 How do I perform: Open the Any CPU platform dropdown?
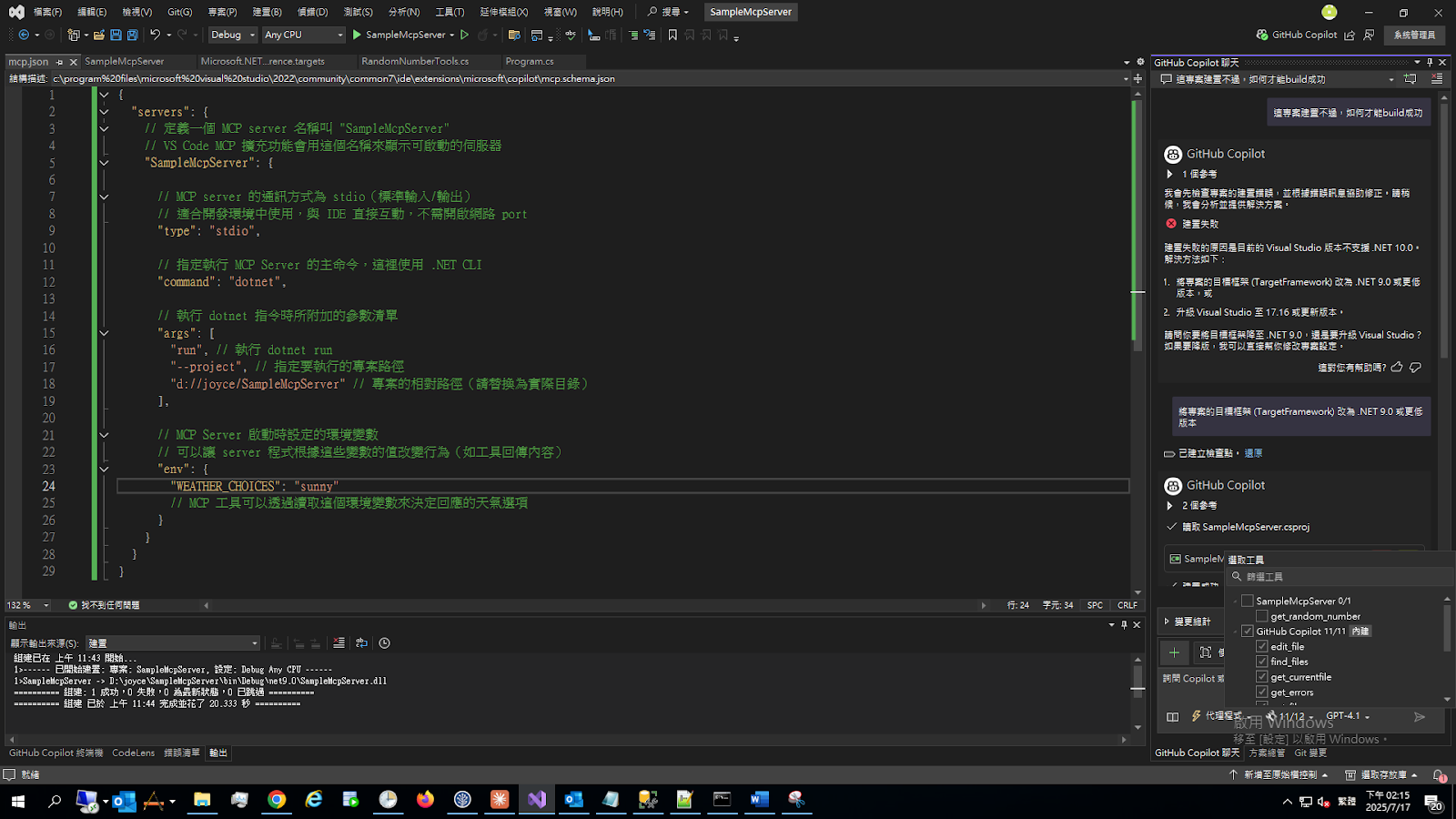(x=304, y=35)
